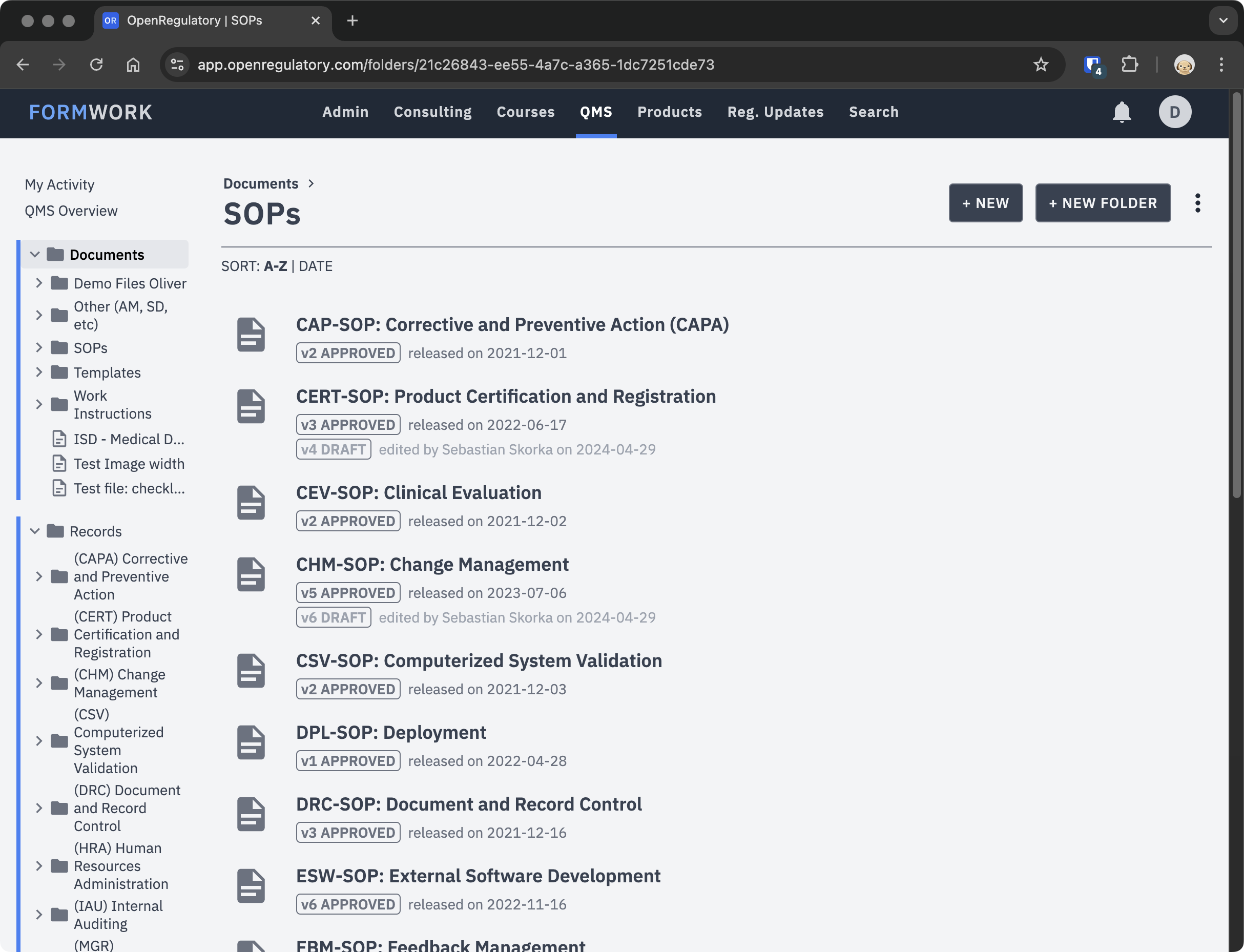Reload the page with refresh icon
Viewport: 1244px width, 952px height.
(96, 65)
